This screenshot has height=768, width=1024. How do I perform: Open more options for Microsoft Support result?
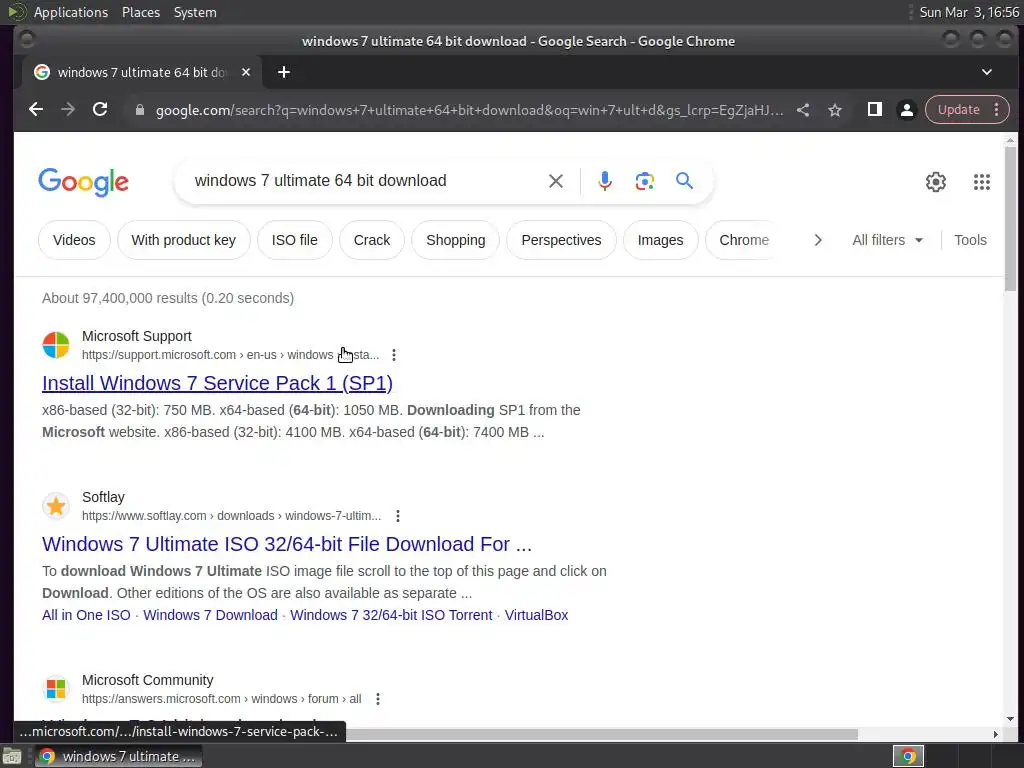[x=394, y=355]
